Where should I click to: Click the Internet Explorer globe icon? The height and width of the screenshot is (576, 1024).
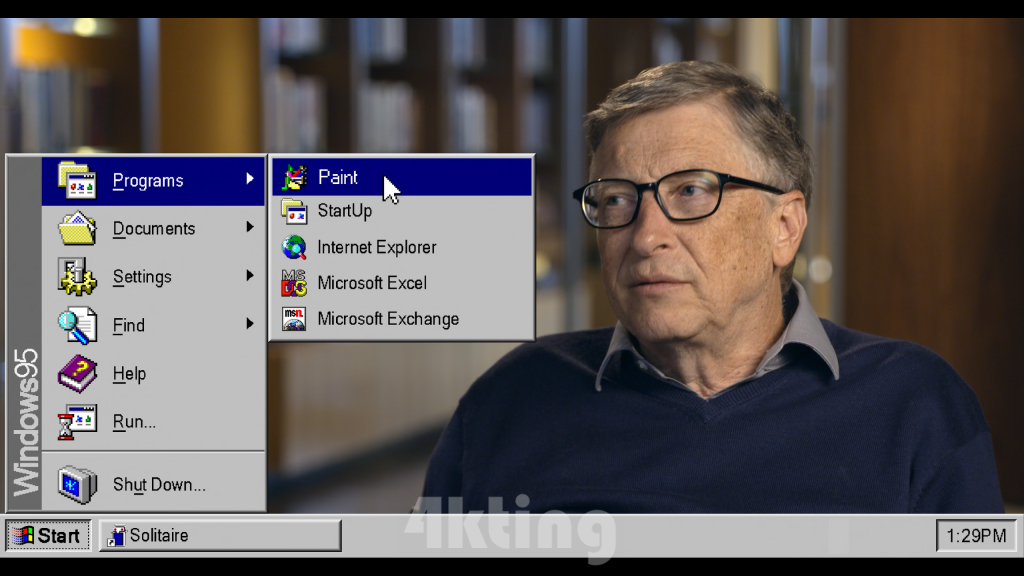tap(295, 248)
